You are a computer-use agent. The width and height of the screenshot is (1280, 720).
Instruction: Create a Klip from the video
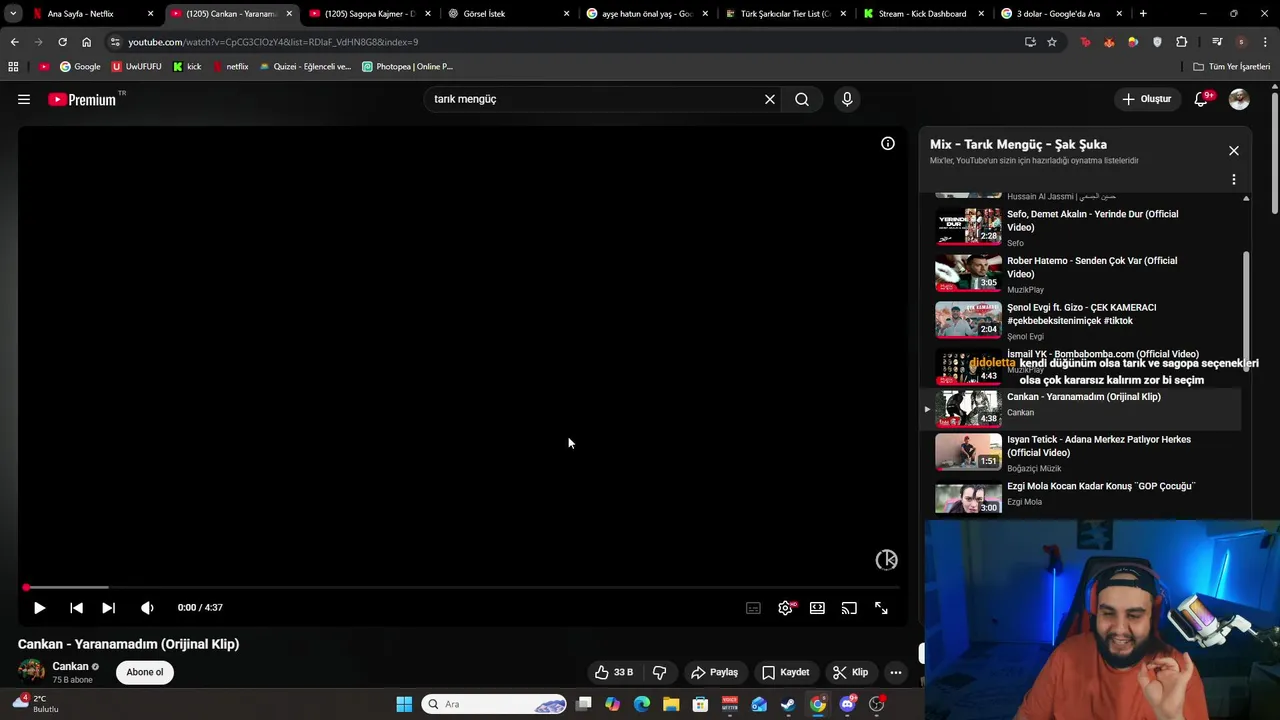point(851,672)
